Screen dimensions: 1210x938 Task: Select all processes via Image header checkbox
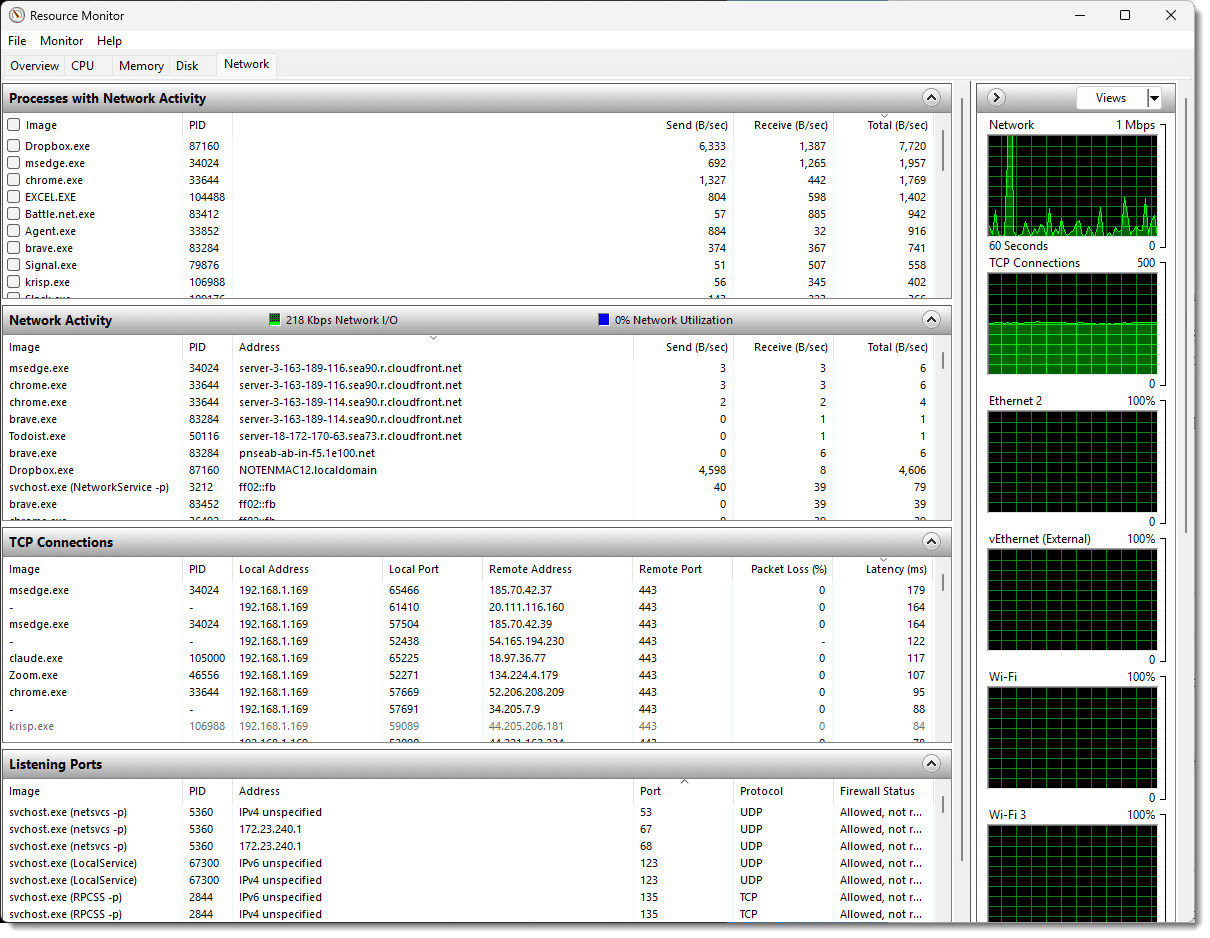tap(14, 125)
